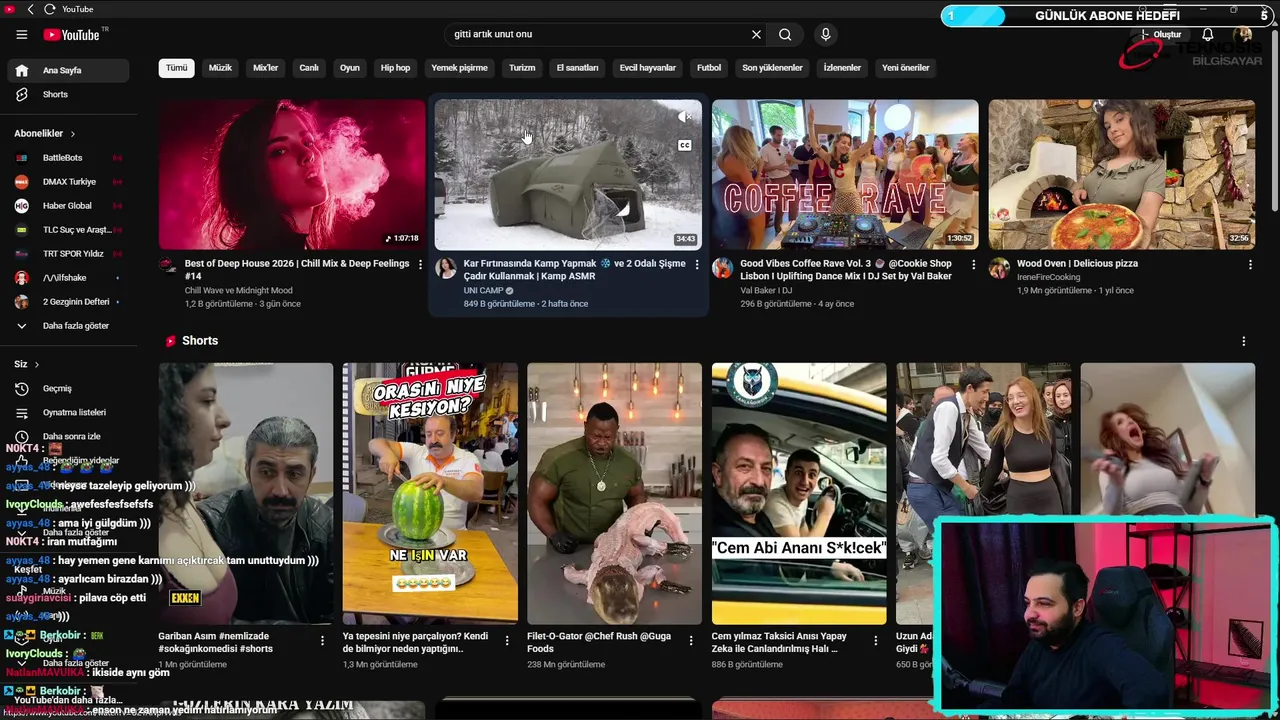The image size is (1280, 720).
Task: Open the Wood Oven pizza thumbnail
Action: tap(1122, 174)
